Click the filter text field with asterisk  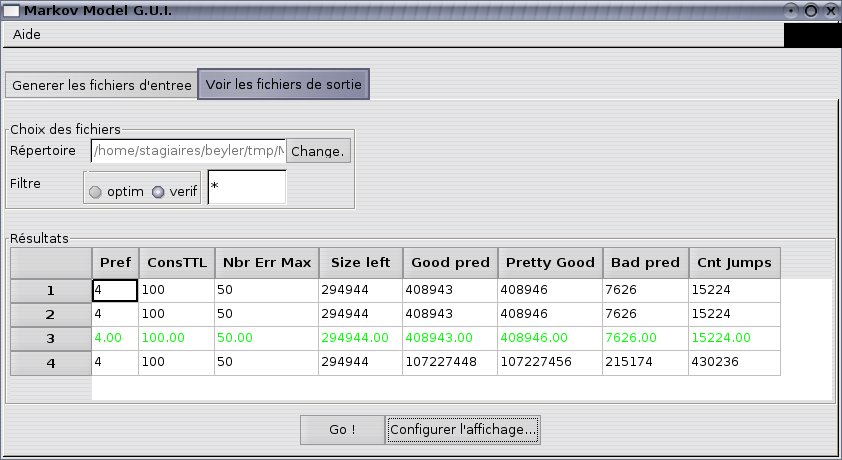click(246, 187)
